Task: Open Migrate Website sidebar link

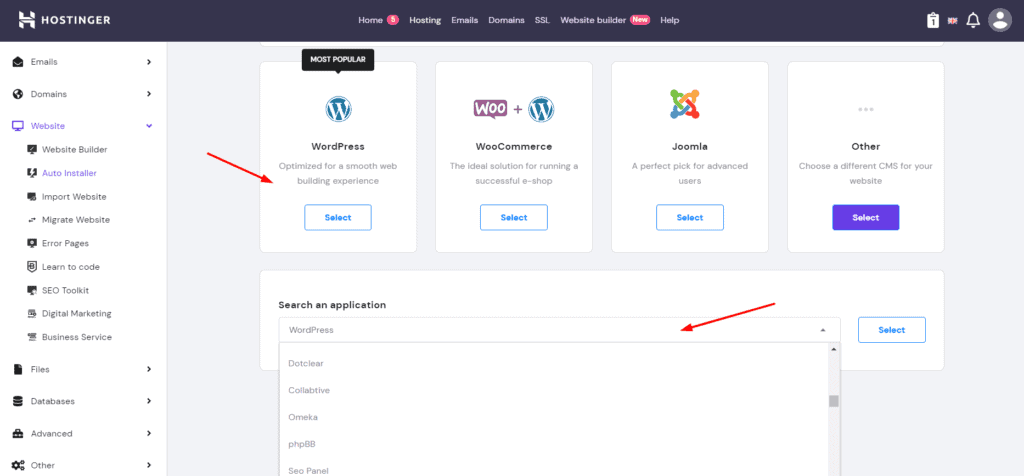Action: pos(76,220)
